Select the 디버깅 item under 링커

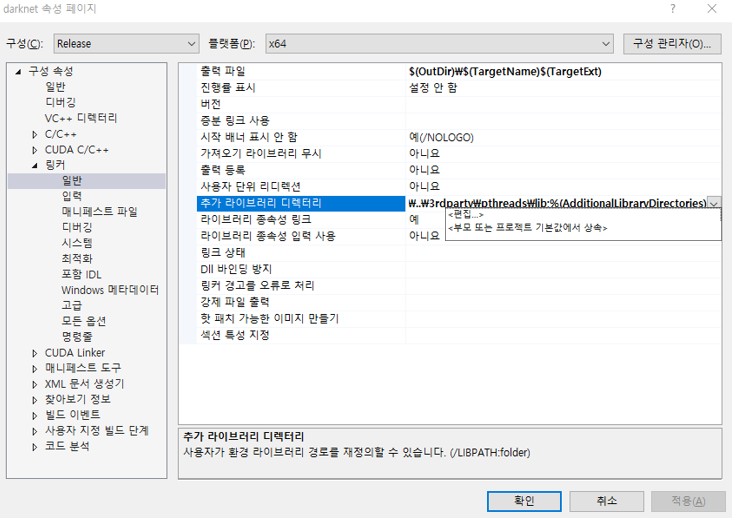pyautogui.click(x=77, y=228)
